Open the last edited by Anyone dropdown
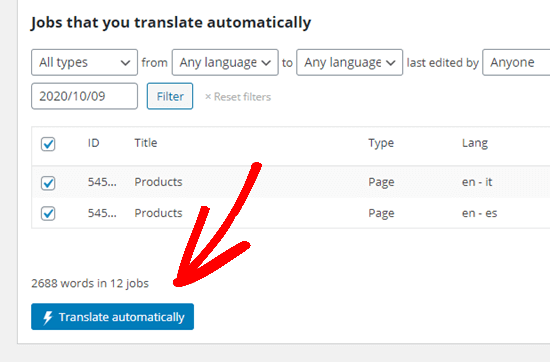Image resolution: width=550 pixels, height=362 pixels. [x=516, y=62]
